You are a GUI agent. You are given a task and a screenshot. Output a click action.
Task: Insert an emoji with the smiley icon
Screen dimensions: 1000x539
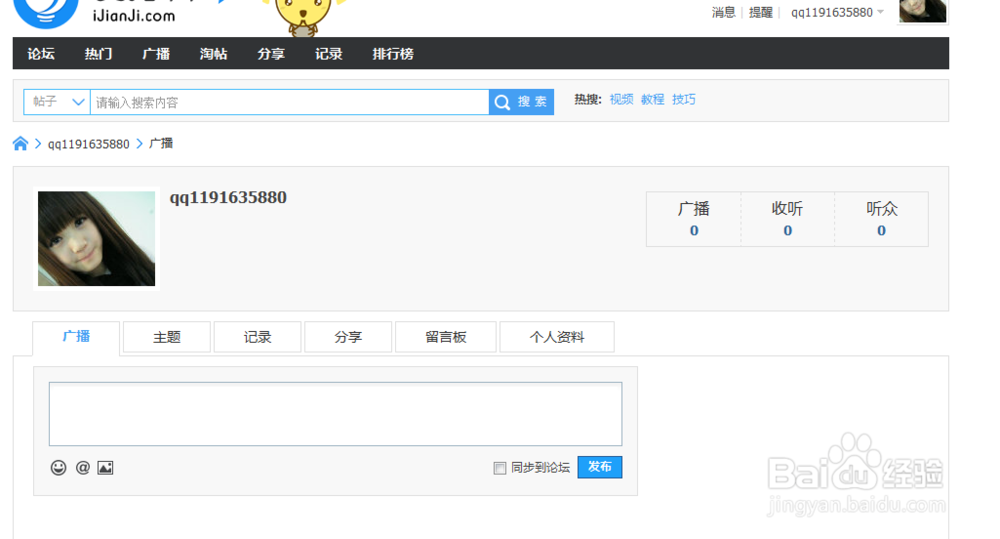click(58, 468)
